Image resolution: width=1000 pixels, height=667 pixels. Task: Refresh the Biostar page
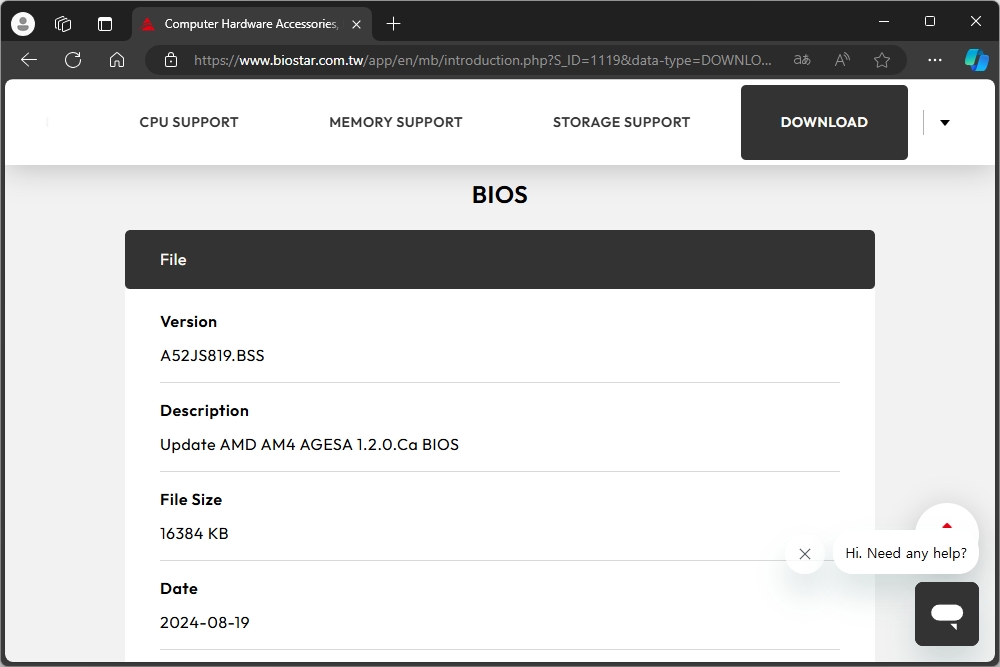point(73,60)
